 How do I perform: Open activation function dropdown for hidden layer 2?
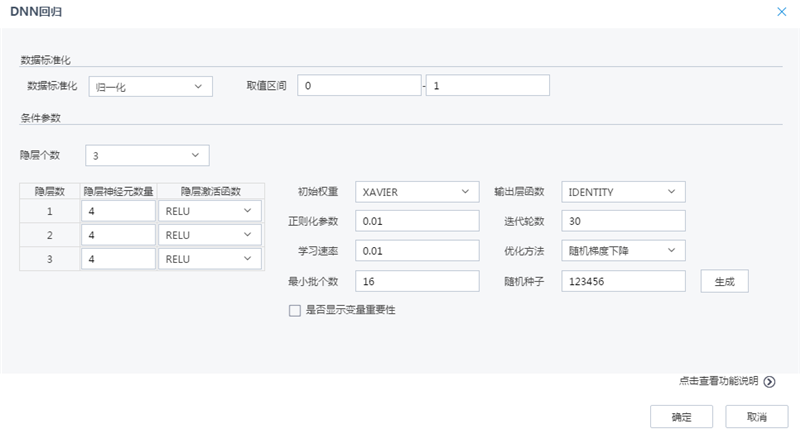(x=209, y=235)
